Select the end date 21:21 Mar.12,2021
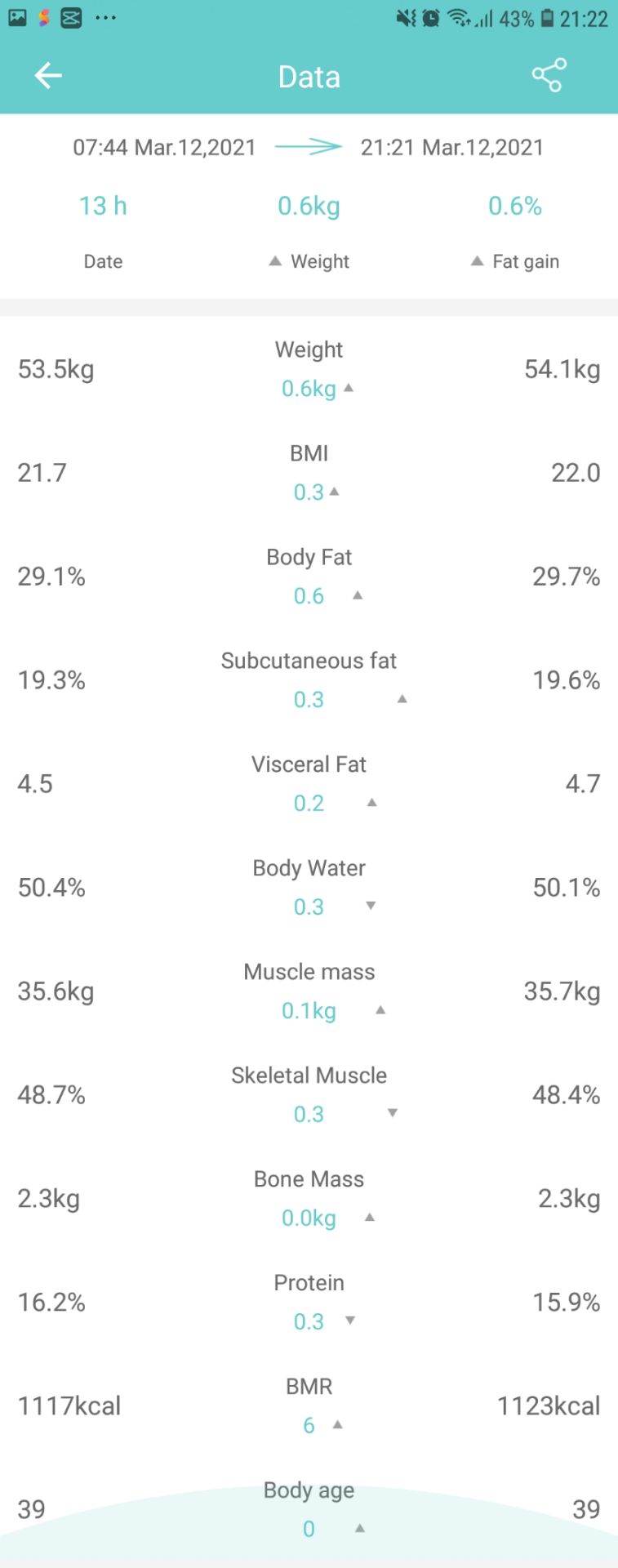Image resolution: width=618 pixels, height=1568 pixels. coord(452,147)
